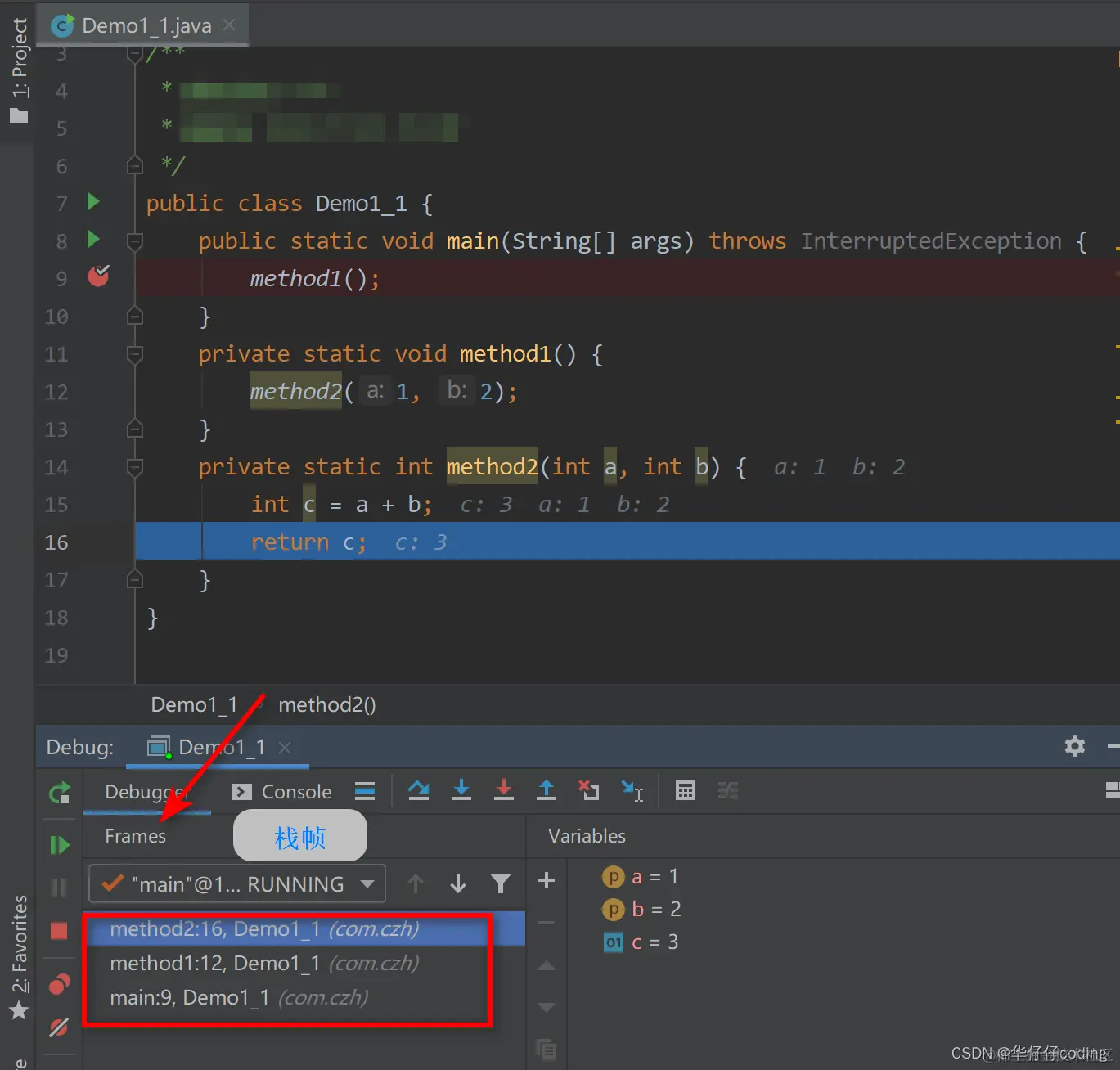
Task: Select frame method2:16, Demo1_1
Action: coord(304,929)
